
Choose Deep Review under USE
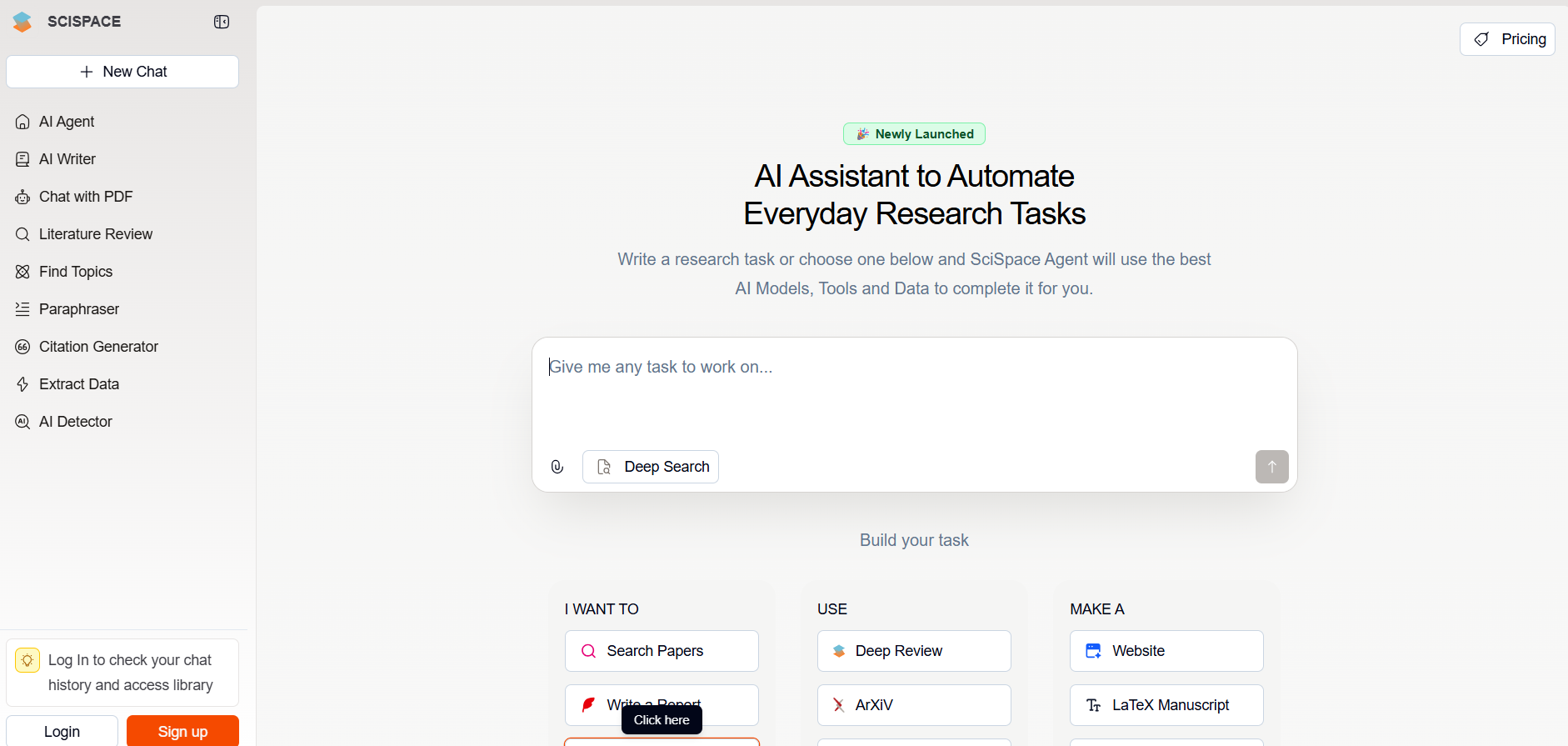tap(914, 651)
